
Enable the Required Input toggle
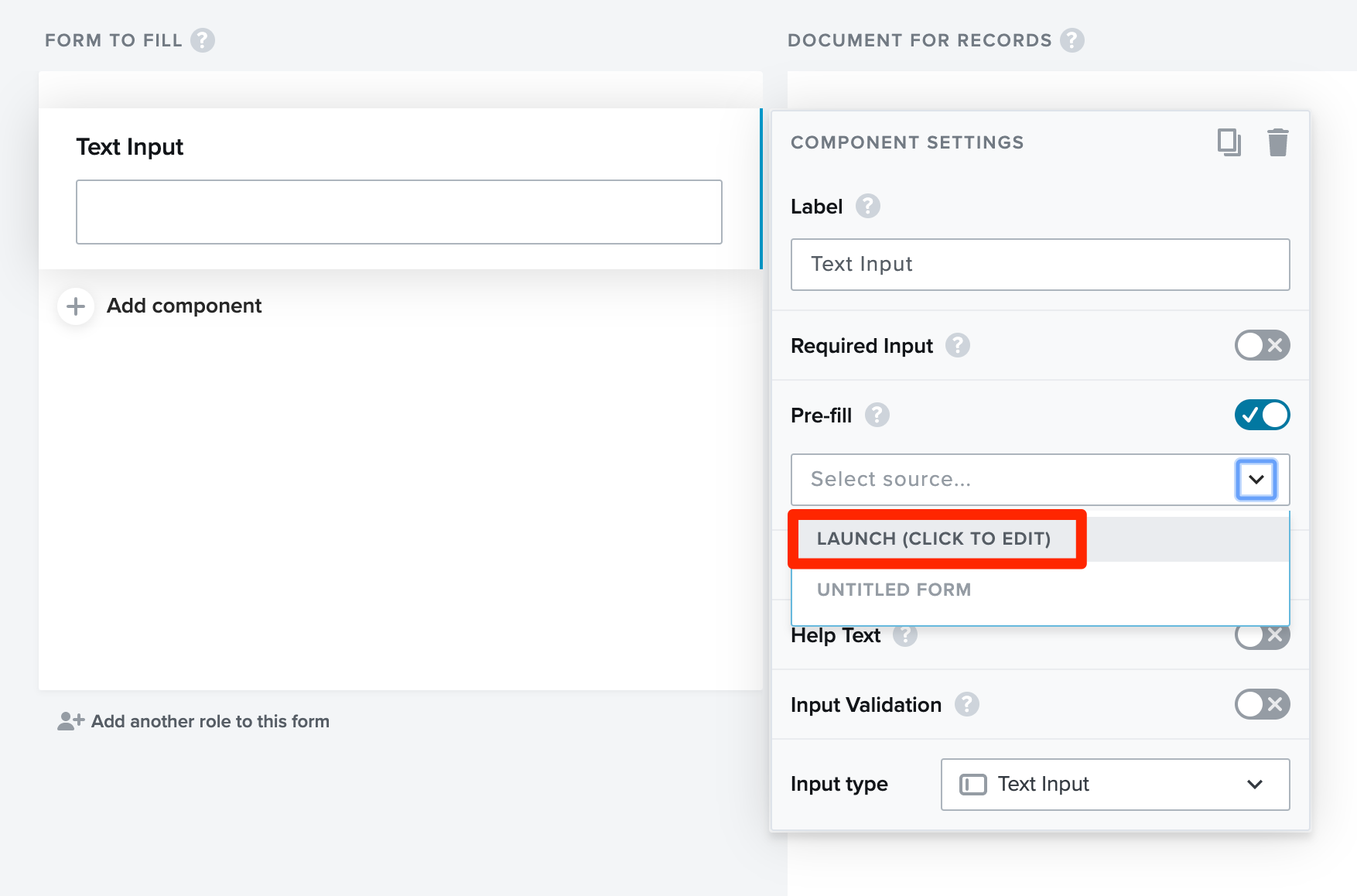[1261, 345]
